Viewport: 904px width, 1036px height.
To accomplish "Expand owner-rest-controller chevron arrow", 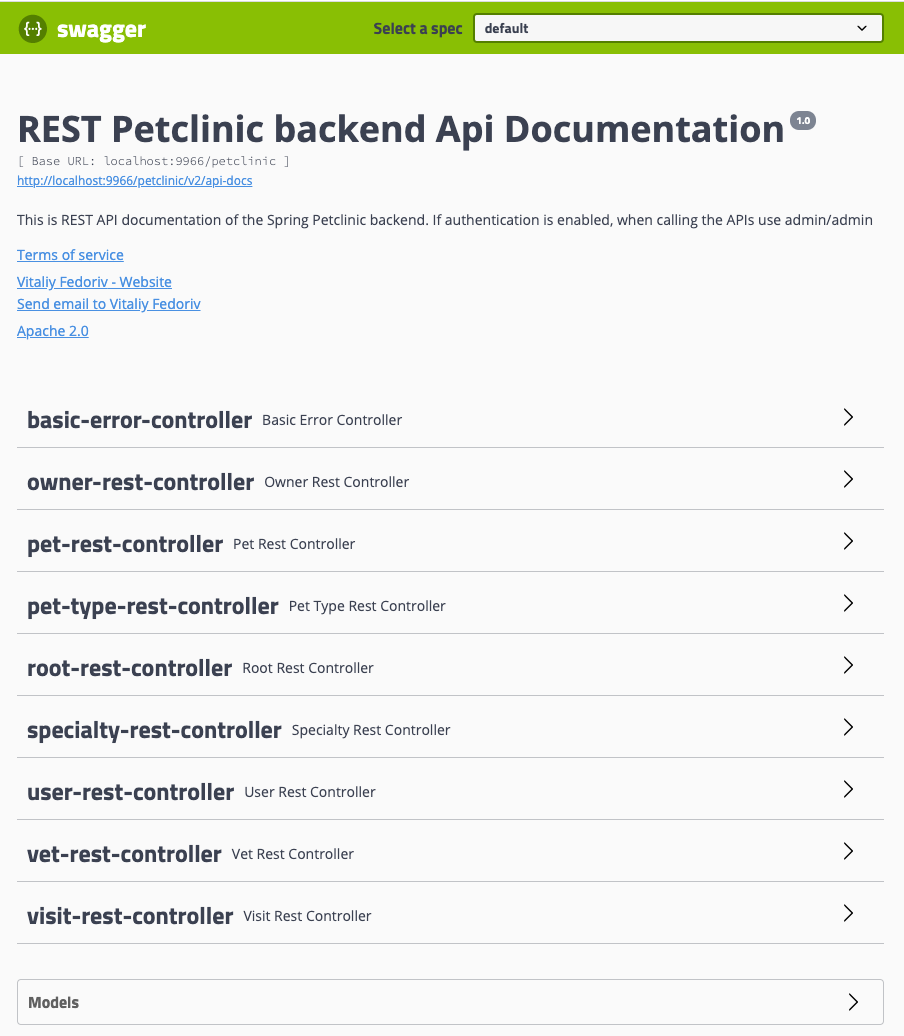I will [x=848, y=479].
